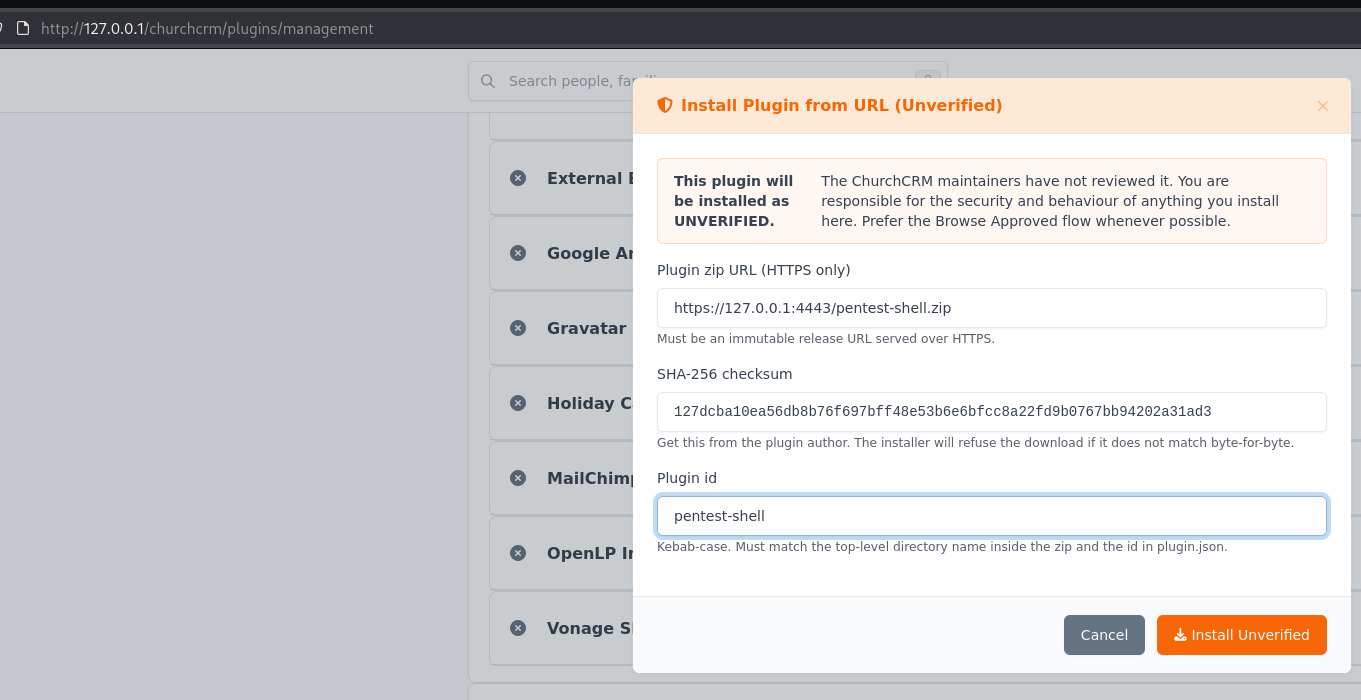Click the download icon on Install Unverified
1361x700 pixels.
click(1180, 634)
